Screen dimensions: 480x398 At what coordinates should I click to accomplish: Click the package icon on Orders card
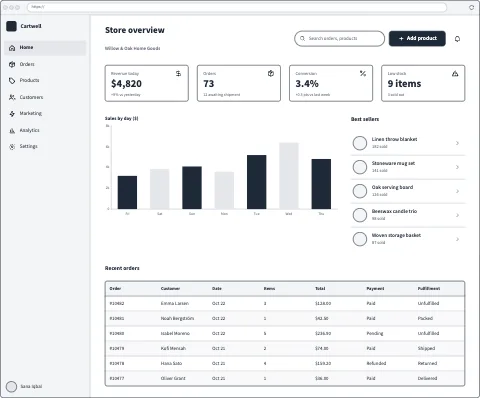(x=271, y=73)
